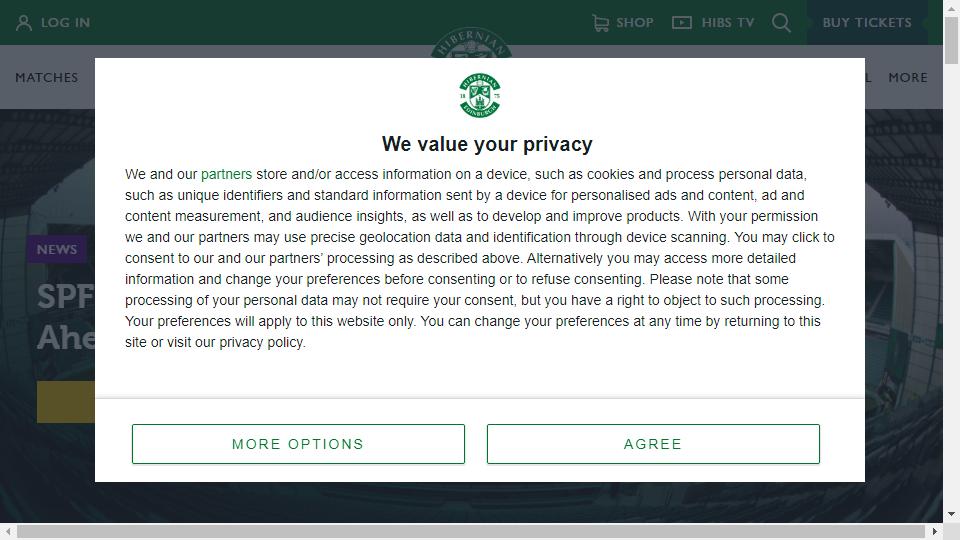Click the Log In link

66,23
